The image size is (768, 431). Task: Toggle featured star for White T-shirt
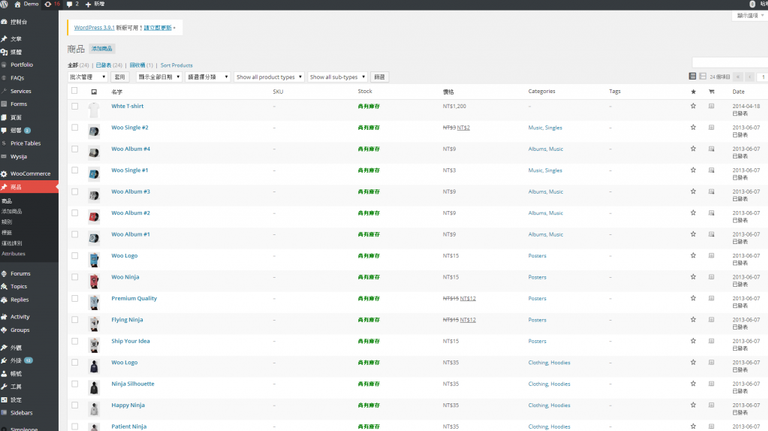pyautogui.click(x=693, y=106)
